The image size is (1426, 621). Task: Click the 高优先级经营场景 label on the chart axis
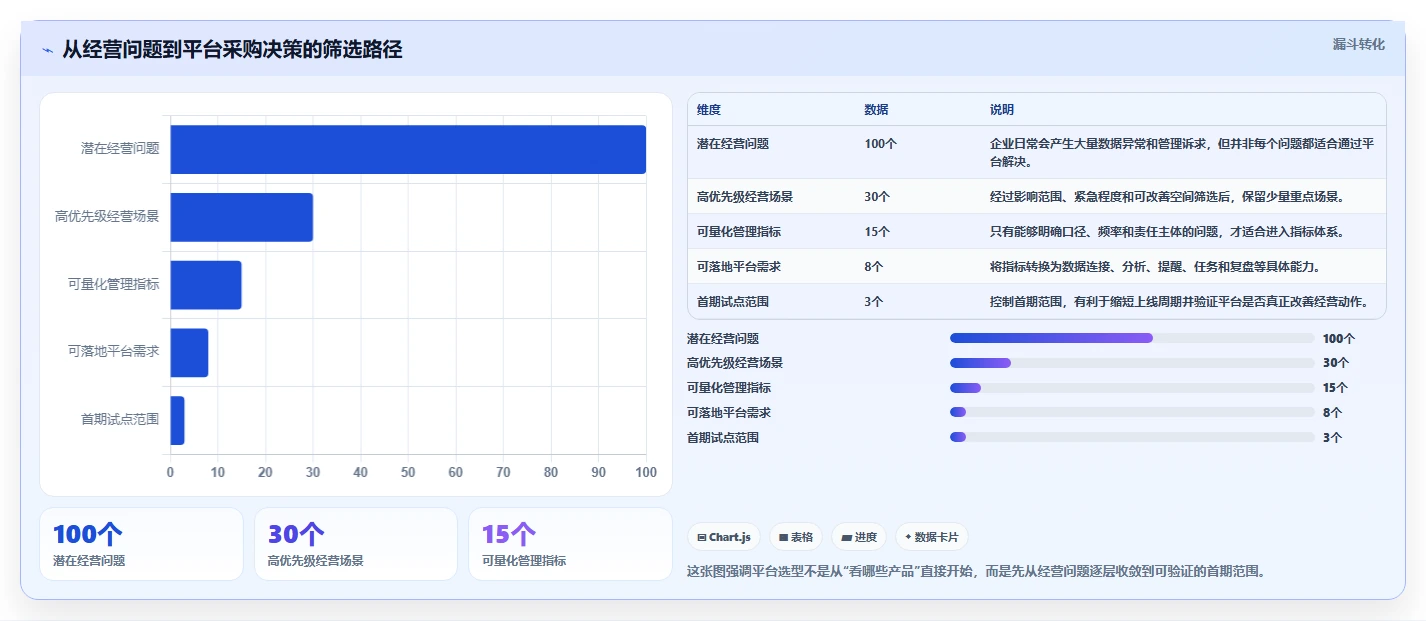pos(107,216)
